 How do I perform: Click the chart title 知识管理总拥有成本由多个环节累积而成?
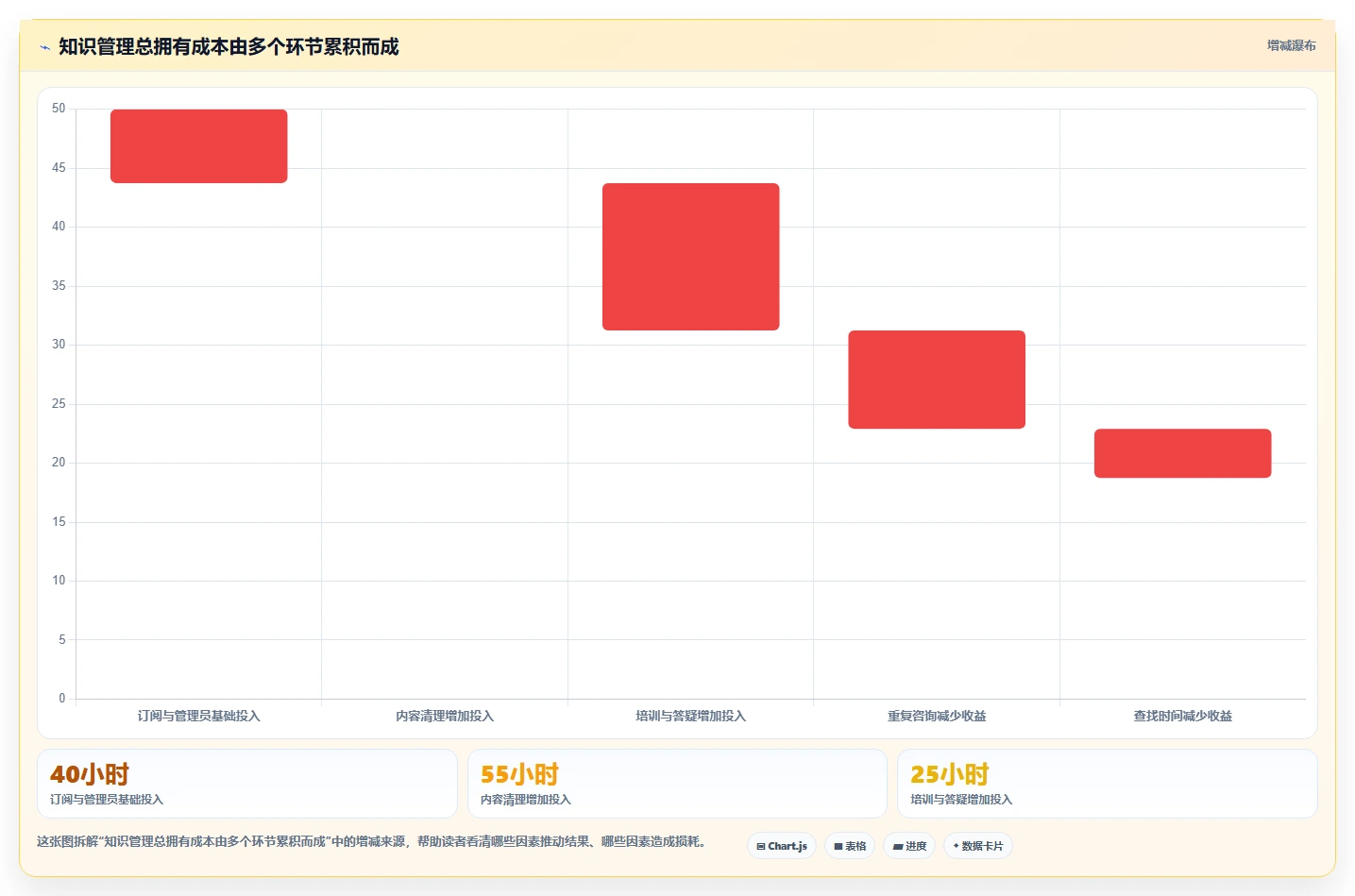tap(229, 47)
